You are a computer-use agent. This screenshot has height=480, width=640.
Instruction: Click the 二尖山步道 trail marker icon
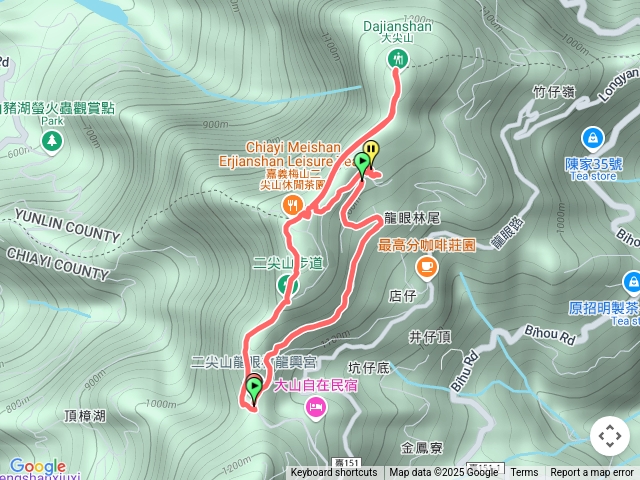pos(287,285)
